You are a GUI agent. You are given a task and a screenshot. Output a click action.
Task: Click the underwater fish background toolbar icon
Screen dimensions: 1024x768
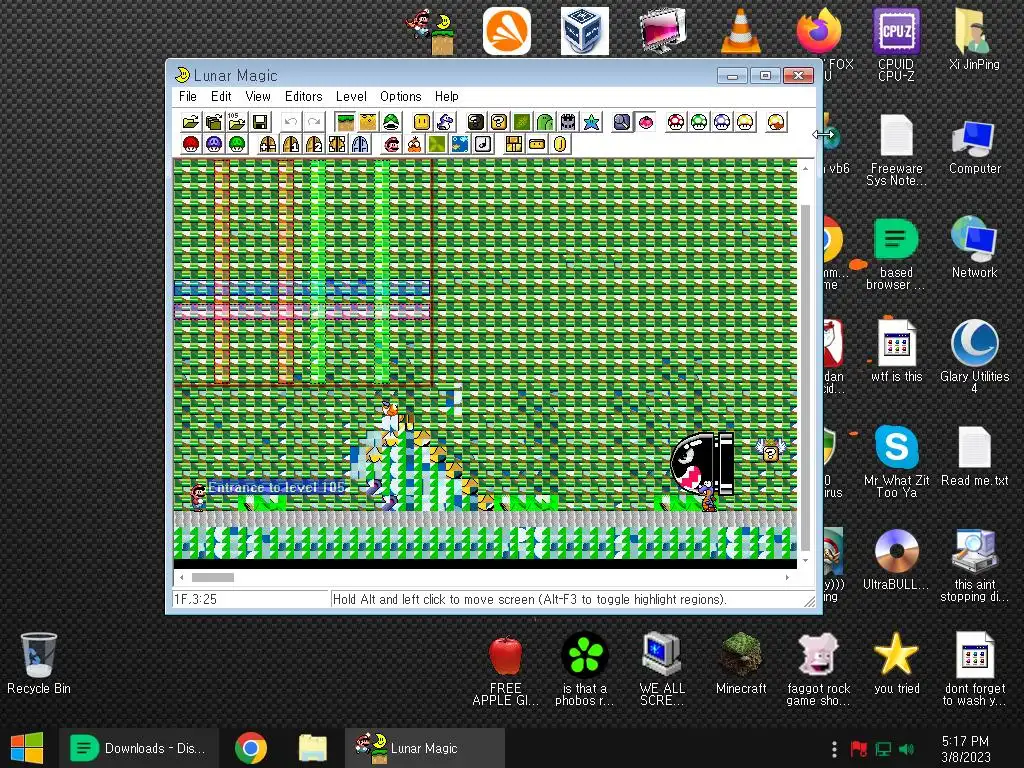coord(460,144)
